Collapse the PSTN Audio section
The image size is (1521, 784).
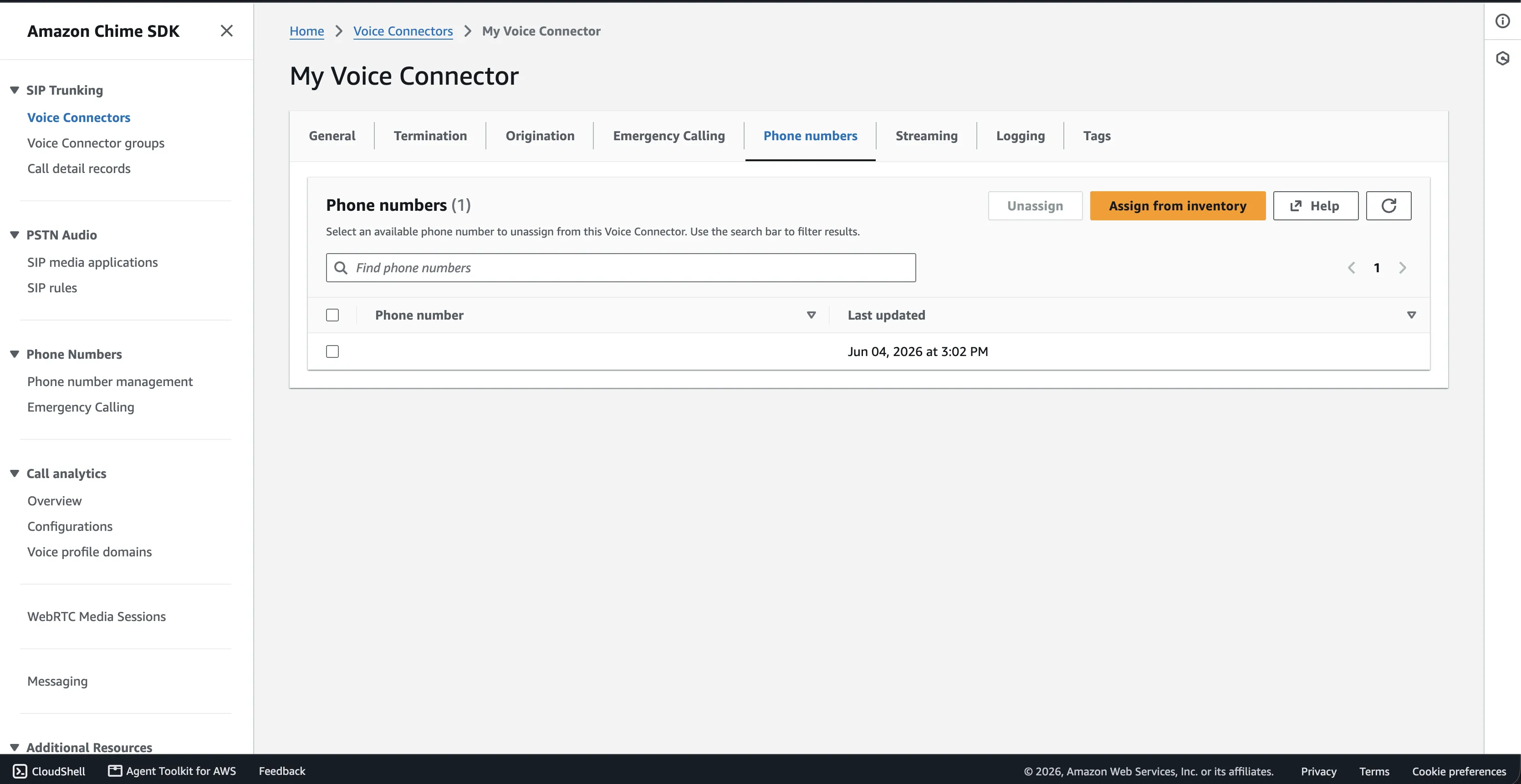pos(15,235)
